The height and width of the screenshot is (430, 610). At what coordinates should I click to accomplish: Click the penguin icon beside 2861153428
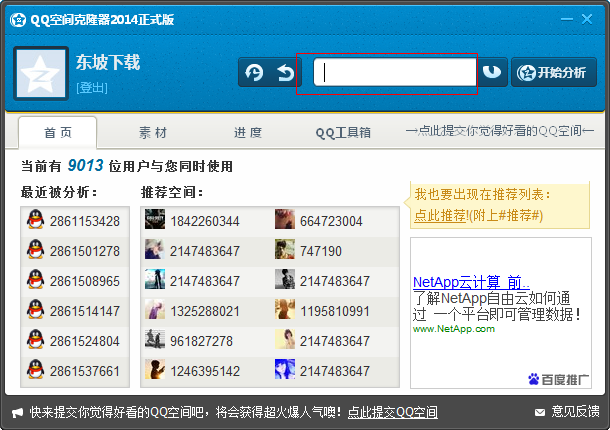point(35,221)
